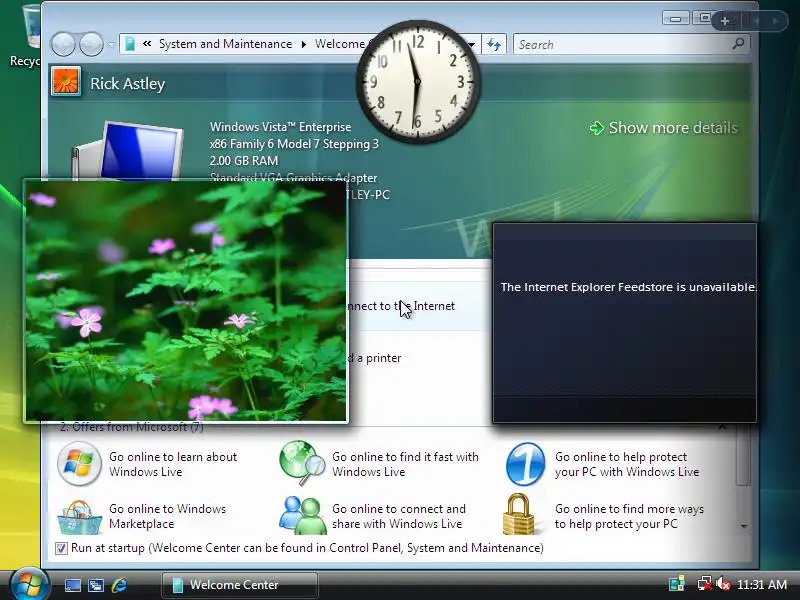Click the Windows Vista Enterprise text
Image resolution: width=800 pixels, height=600 pixels.
click(281, 127)
